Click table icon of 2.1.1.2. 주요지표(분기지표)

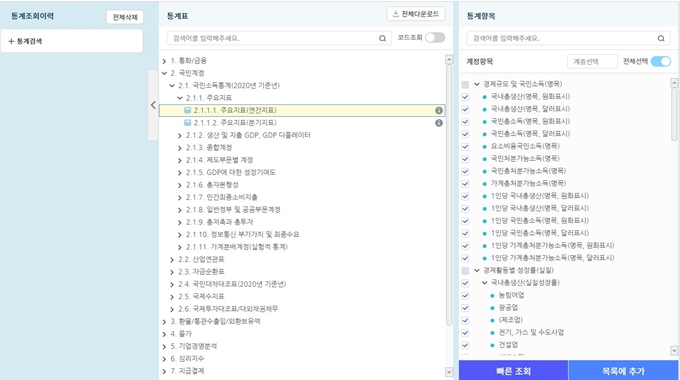187,123
